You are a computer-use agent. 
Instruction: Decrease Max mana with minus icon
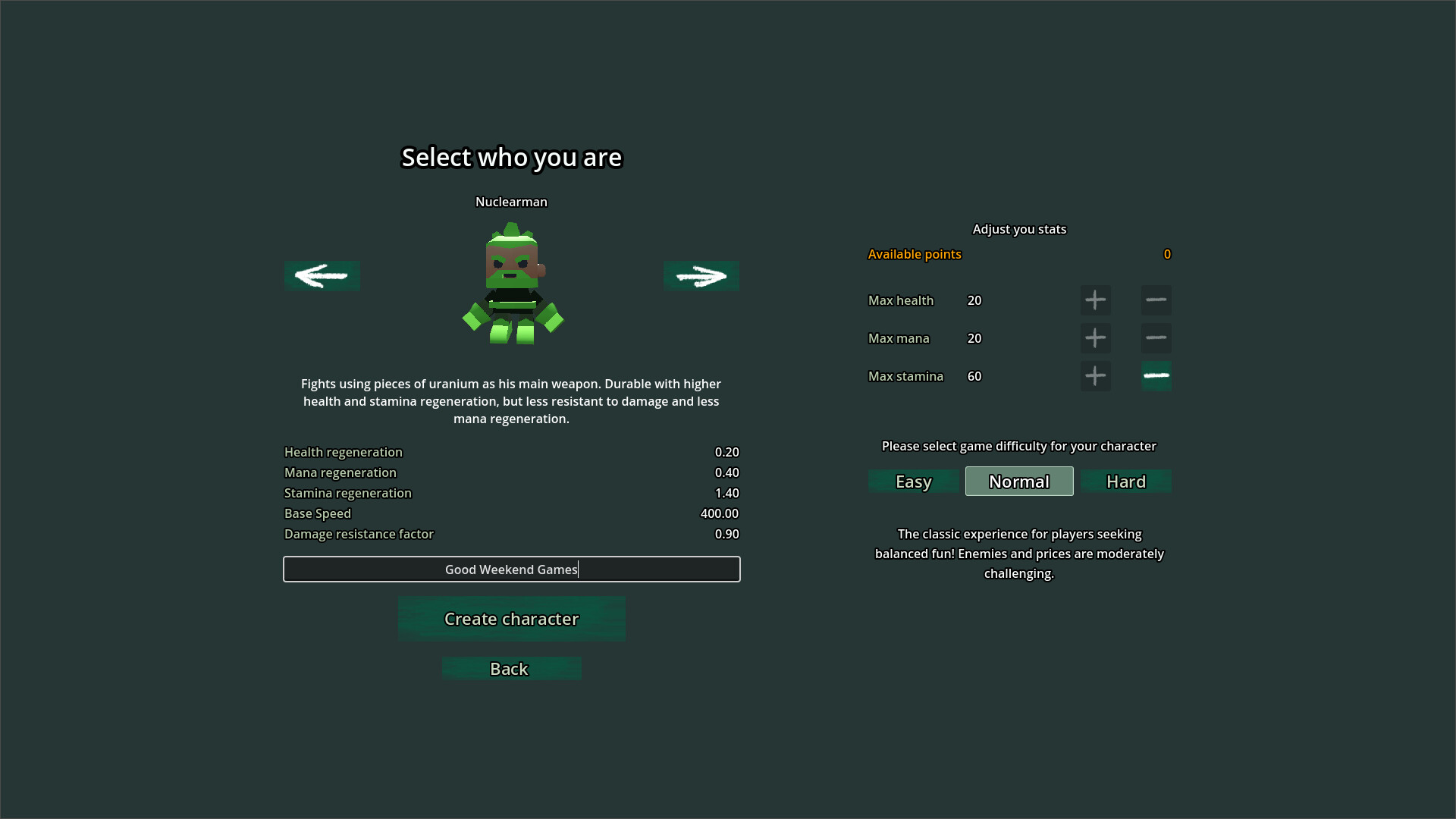tap(1156, 338)
